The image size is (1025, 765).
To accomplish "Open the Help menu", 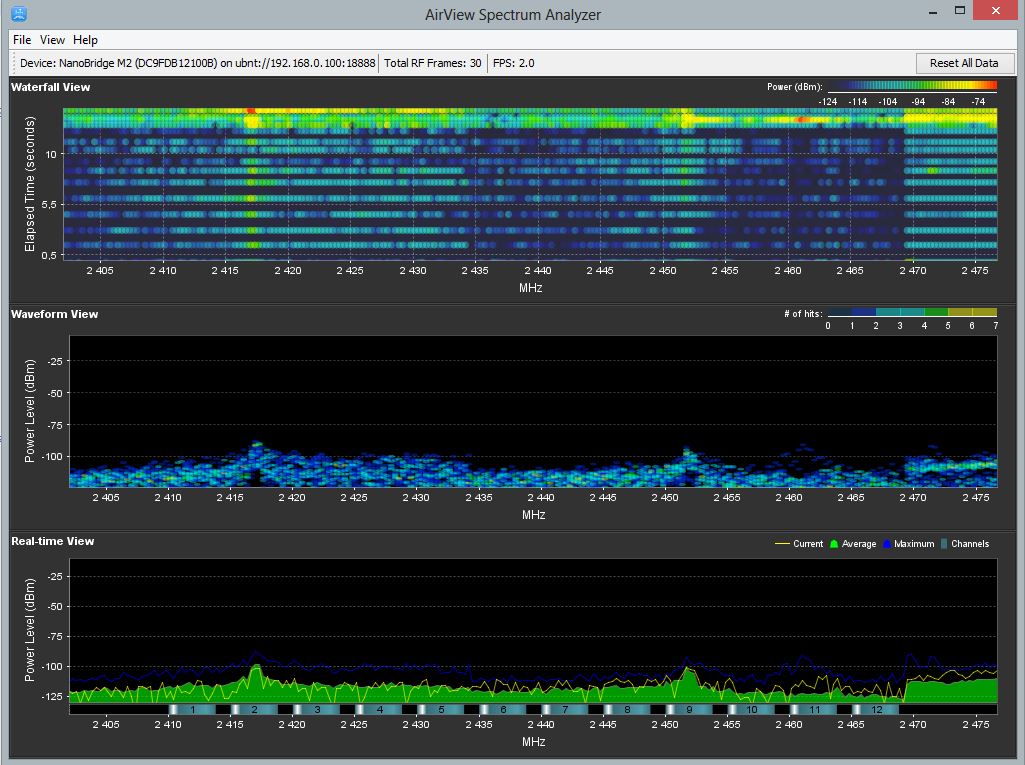I will pyautogui.click(x=85, y=40).
